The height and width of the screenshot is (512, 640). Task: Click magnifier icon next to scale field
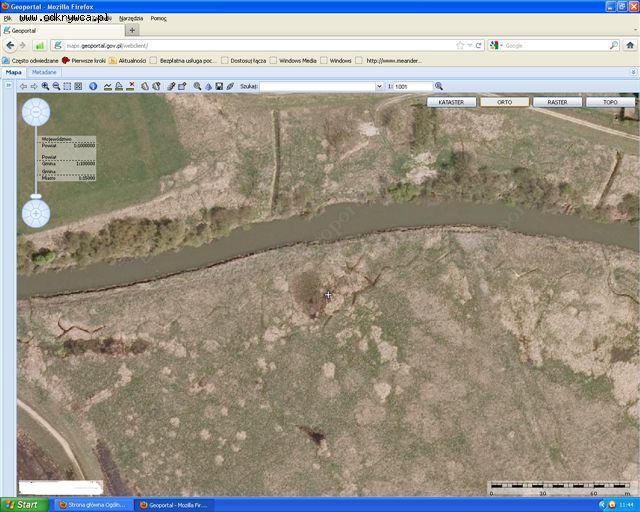pos(439,86)
